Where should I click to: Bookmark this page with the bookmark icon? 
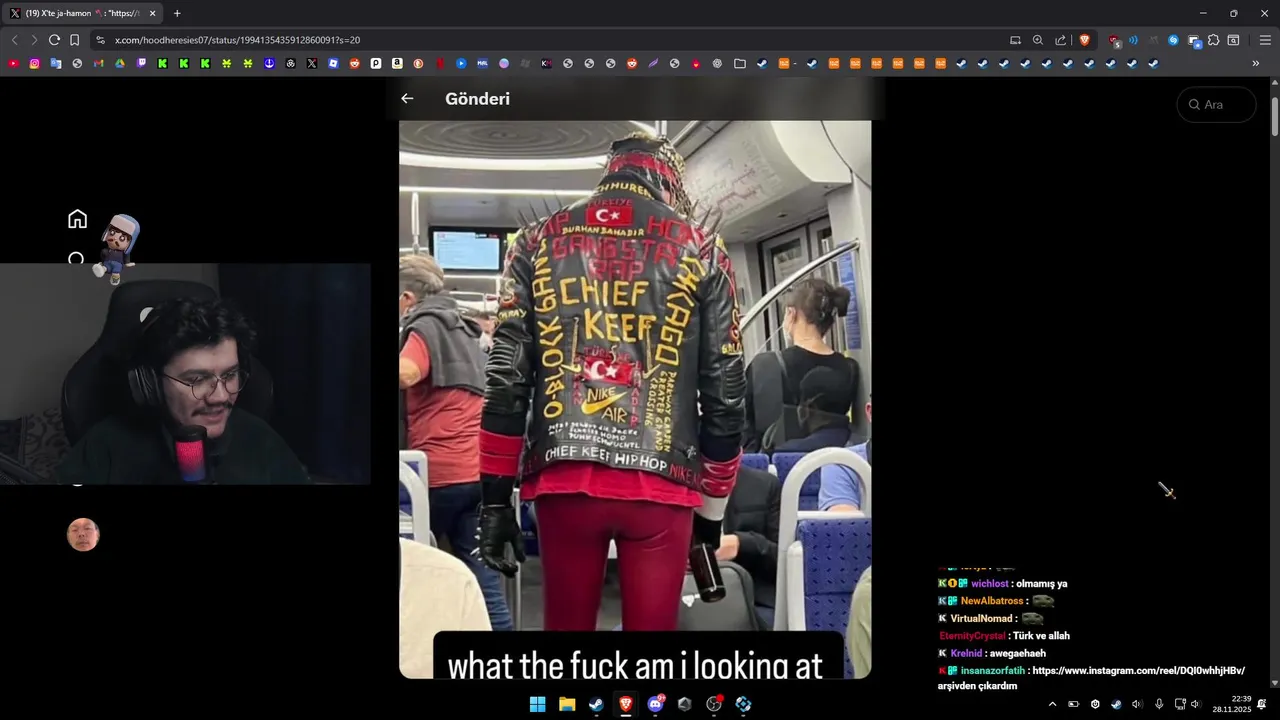pos(74,40)
